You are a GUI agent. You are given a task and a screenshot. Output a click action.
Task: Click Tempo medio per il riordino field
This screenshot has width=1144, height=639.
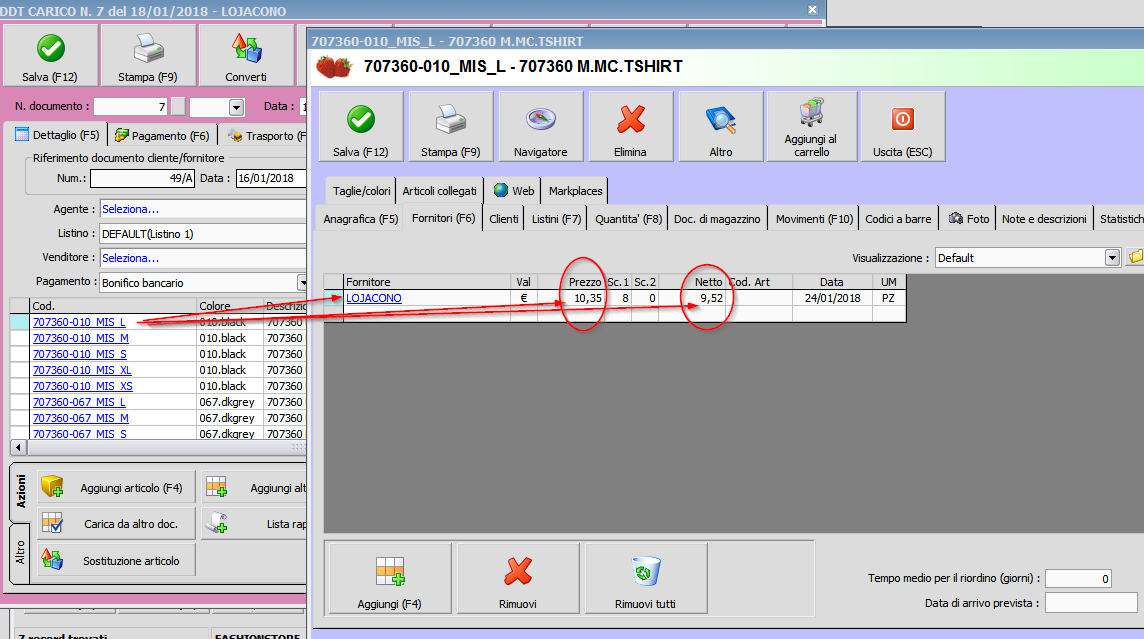[x=1078, y=578]
